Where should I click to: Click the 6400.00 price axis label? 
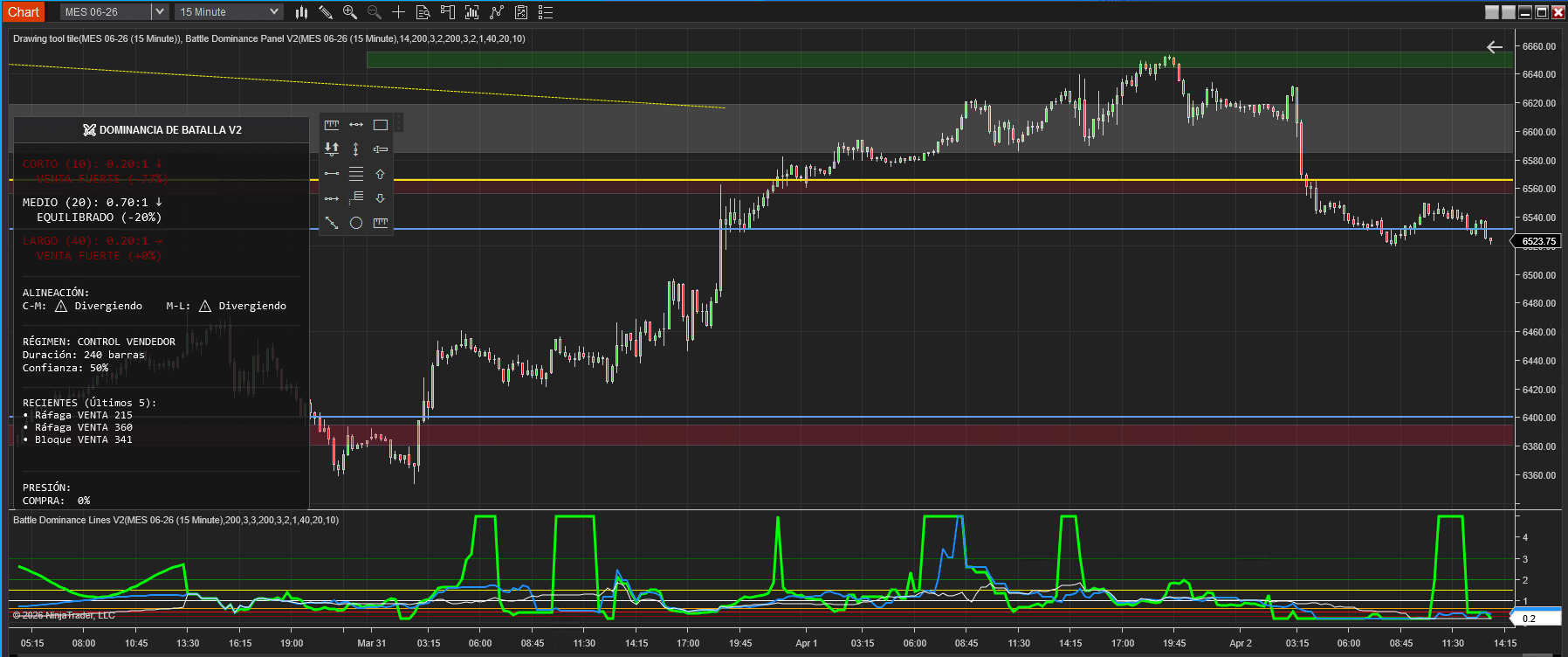point(1539,418)
